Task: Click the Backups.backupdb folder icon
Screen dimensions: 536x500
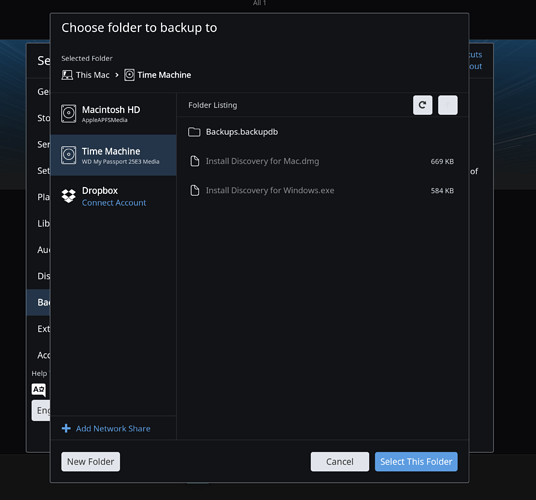Action: pos(194,132)
